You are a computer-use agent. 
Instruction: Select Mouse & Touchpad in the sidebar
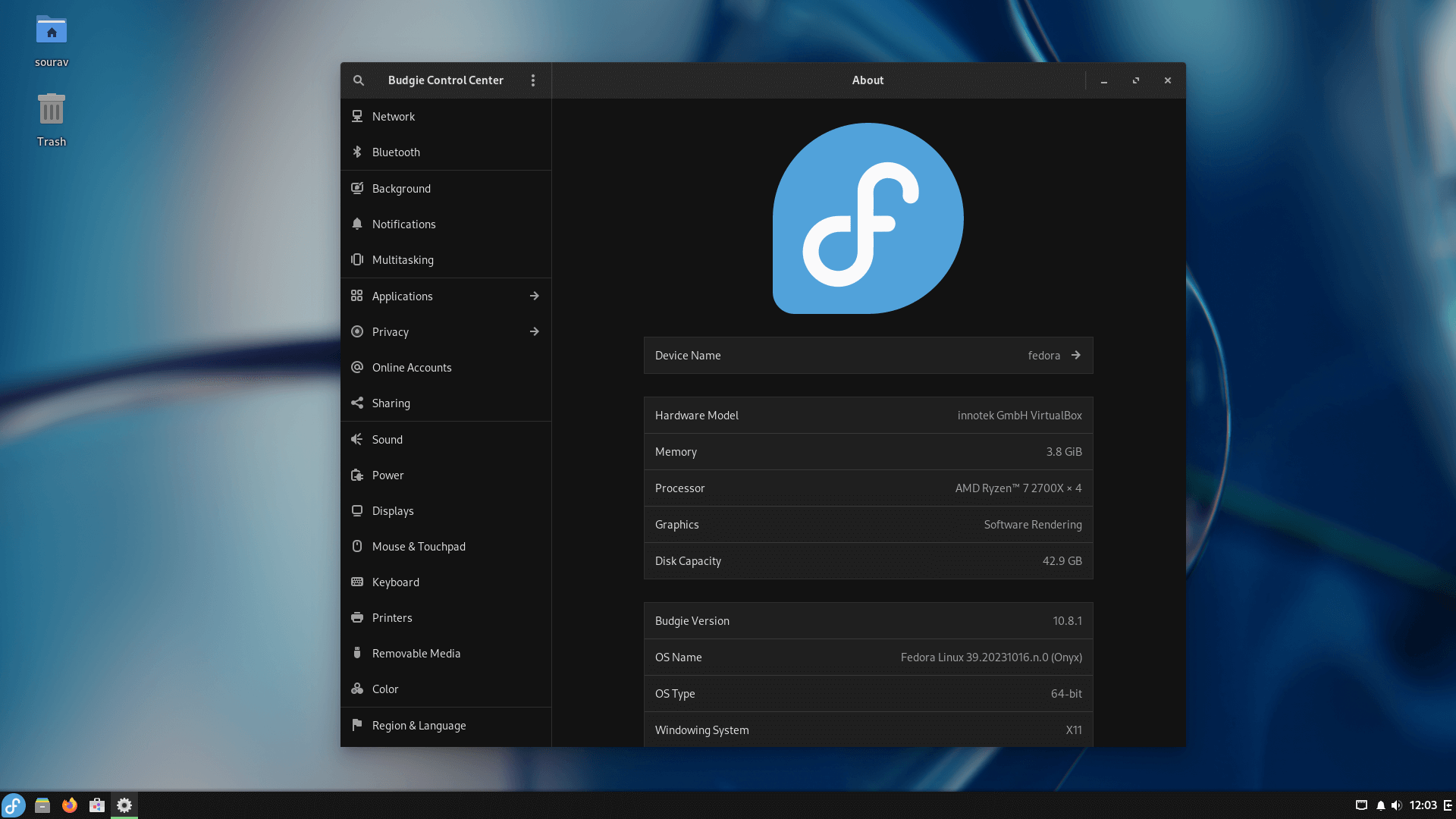[x=419, y=546]
